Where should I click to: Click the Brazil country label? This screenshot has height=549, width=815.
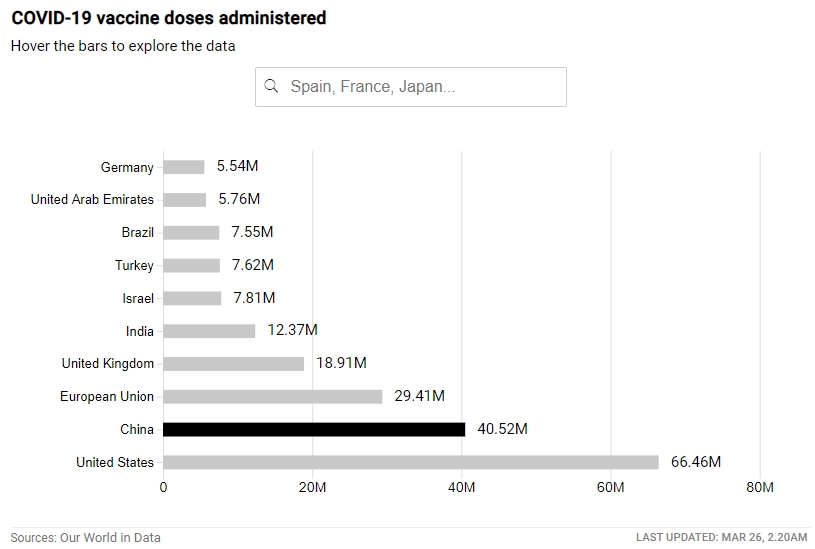(x=138, y=232)
